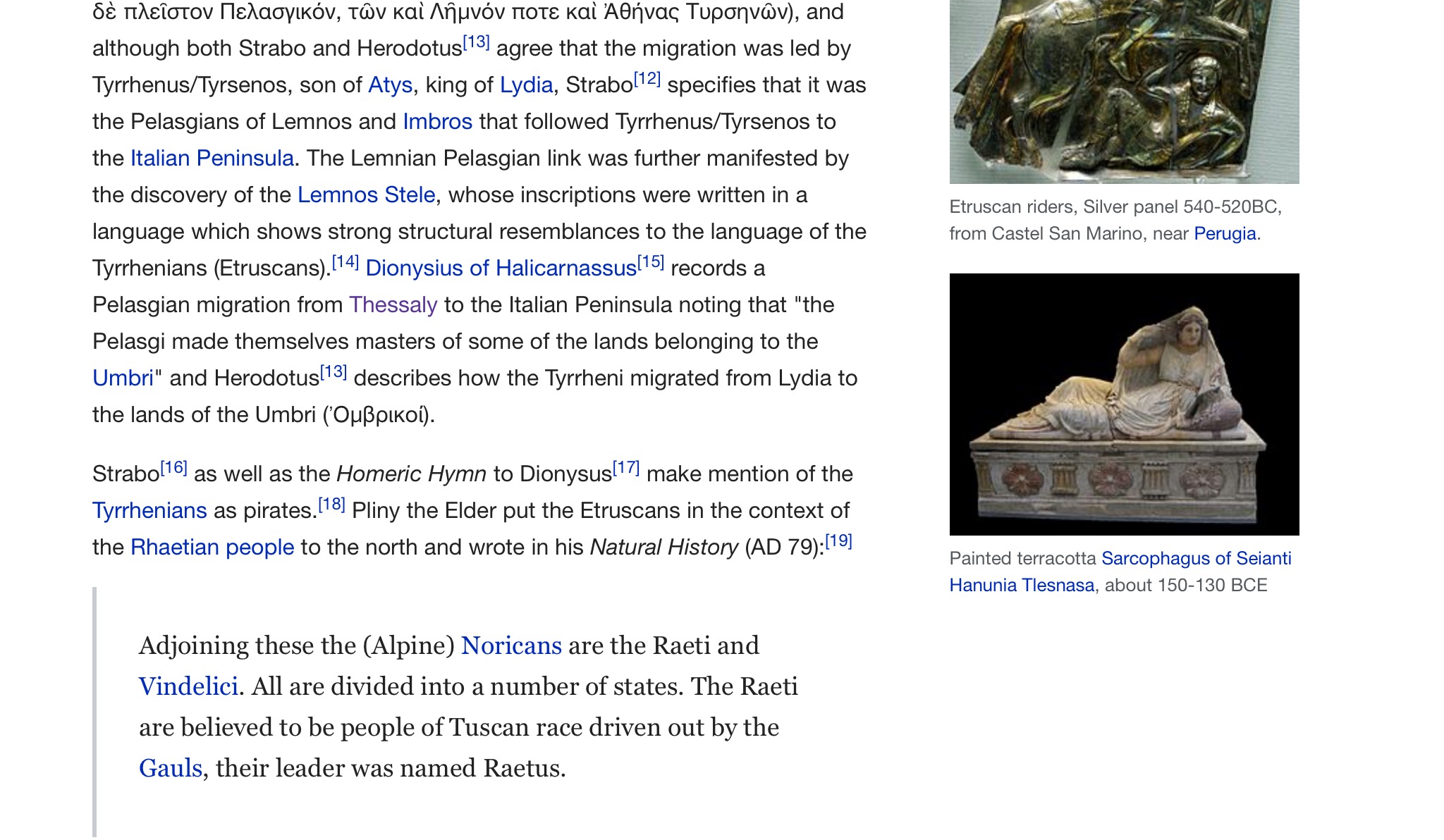Viewport: 1444px width, 840px height.
Task: Open the Umbri link
Action: [123, 378]
